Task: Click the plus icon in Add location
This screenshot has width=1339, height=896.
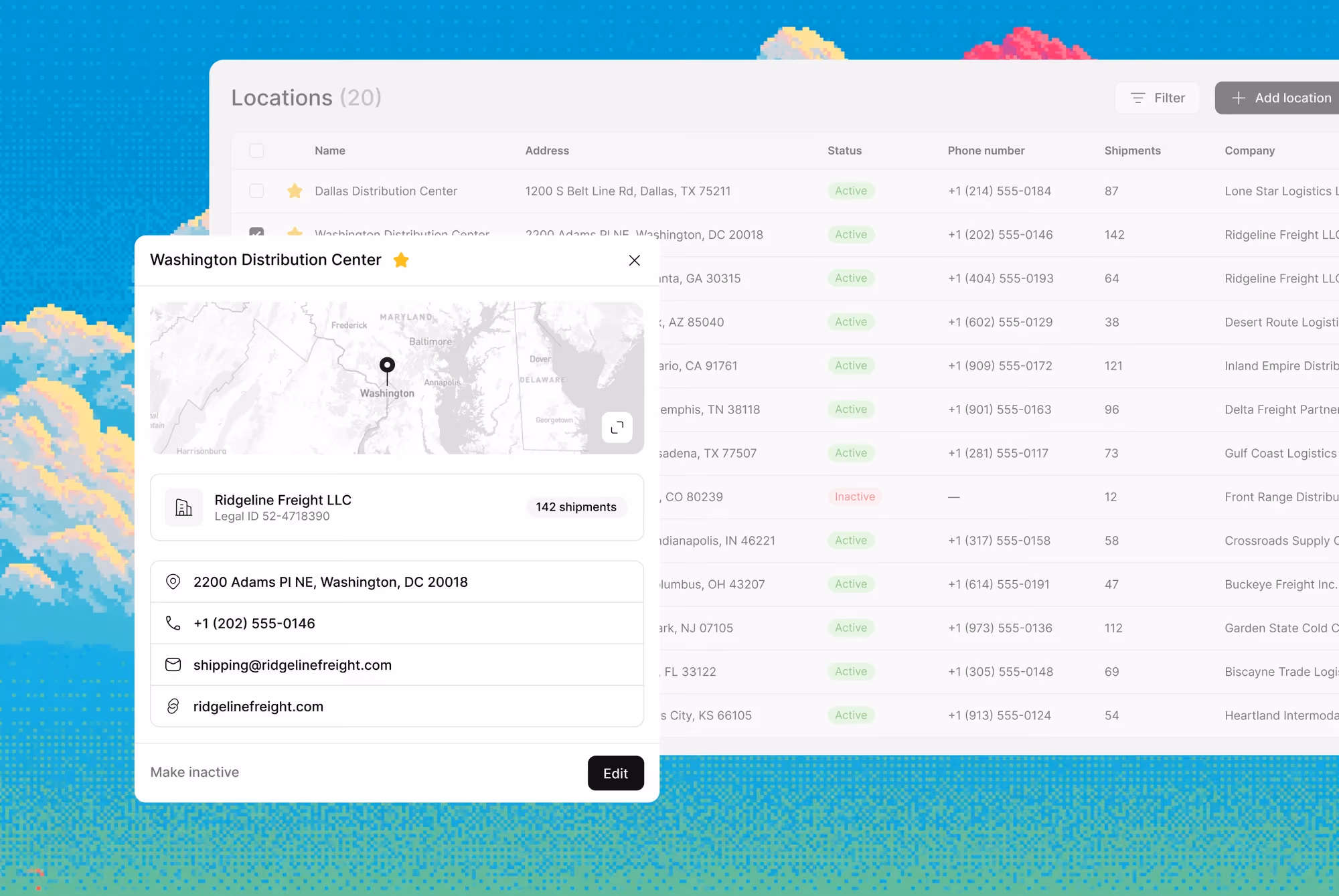Action: [1238, 98]
